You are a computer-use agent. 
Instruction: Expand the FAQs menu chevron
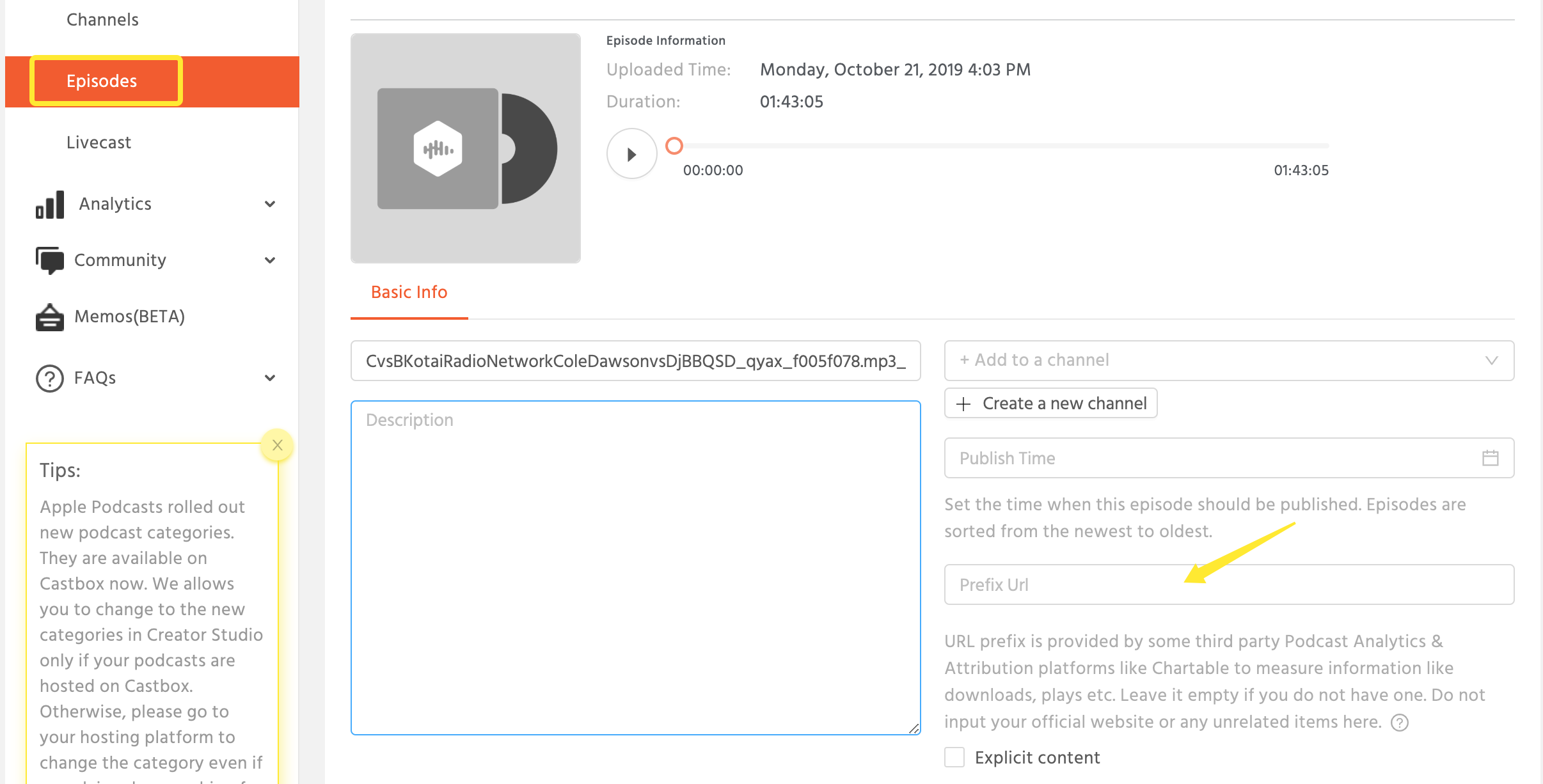click(x=270, y=378)
